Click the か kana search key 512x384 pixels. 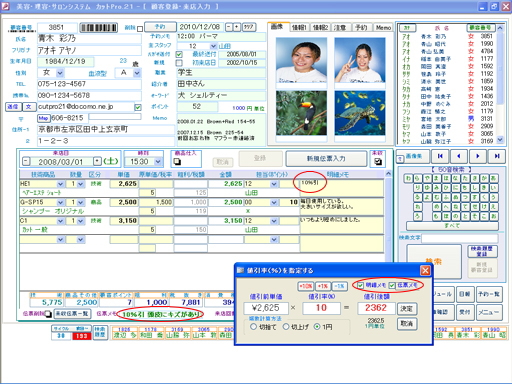coord(484,178)
